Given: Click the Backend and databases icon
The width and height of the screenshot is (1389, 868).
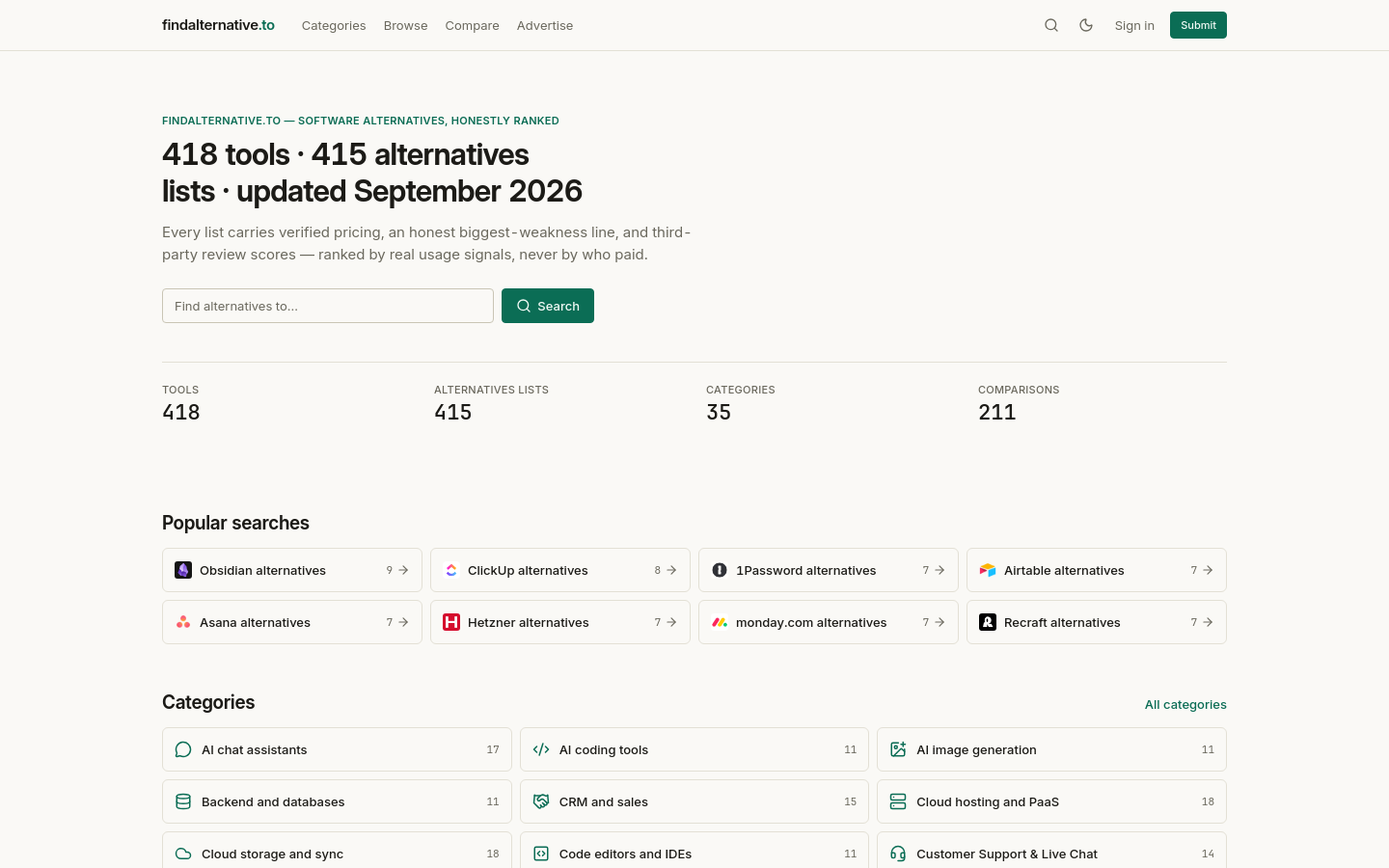Looking at the screenshot, I should click(183, 801).
